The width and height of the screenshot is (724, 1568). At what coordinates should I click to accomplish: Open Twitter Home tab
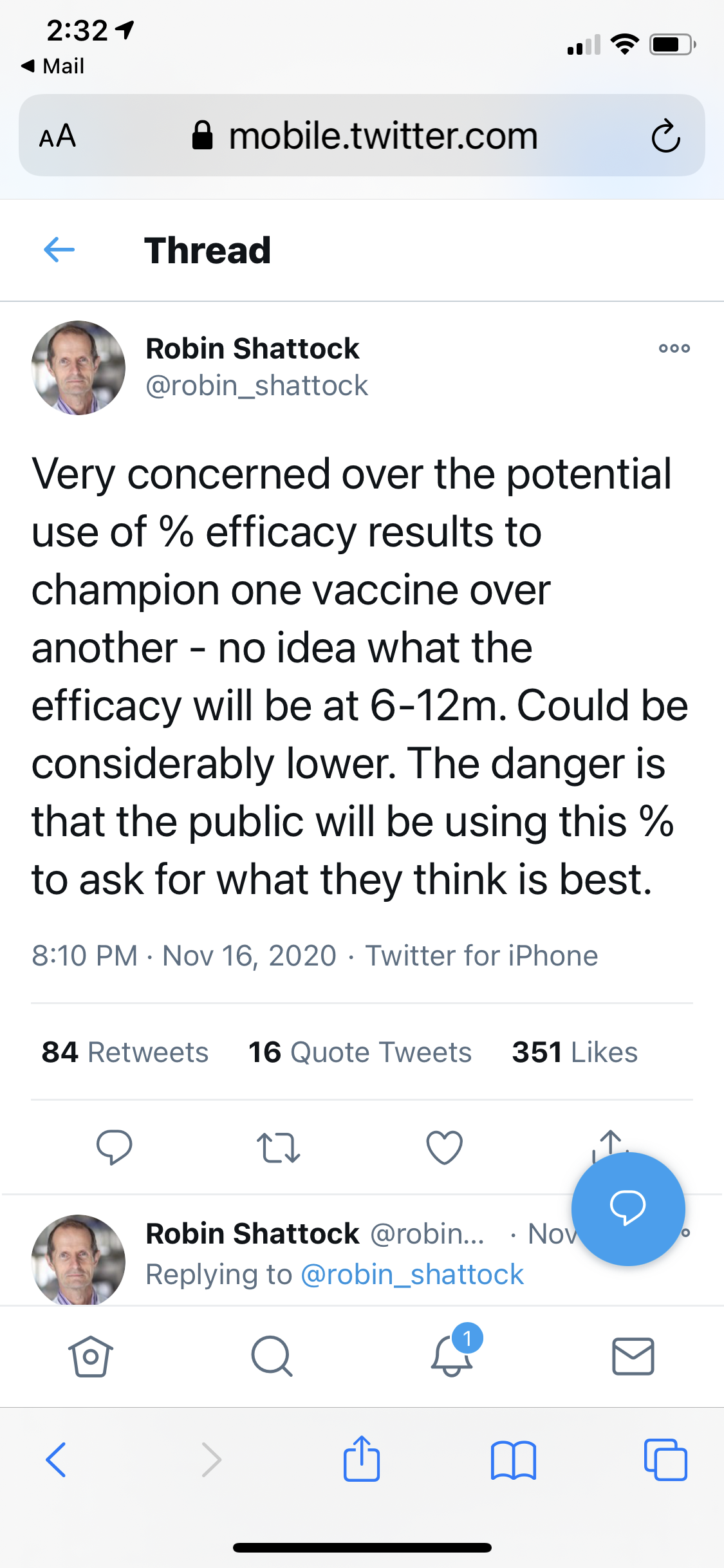click(x=91, y=1356)
